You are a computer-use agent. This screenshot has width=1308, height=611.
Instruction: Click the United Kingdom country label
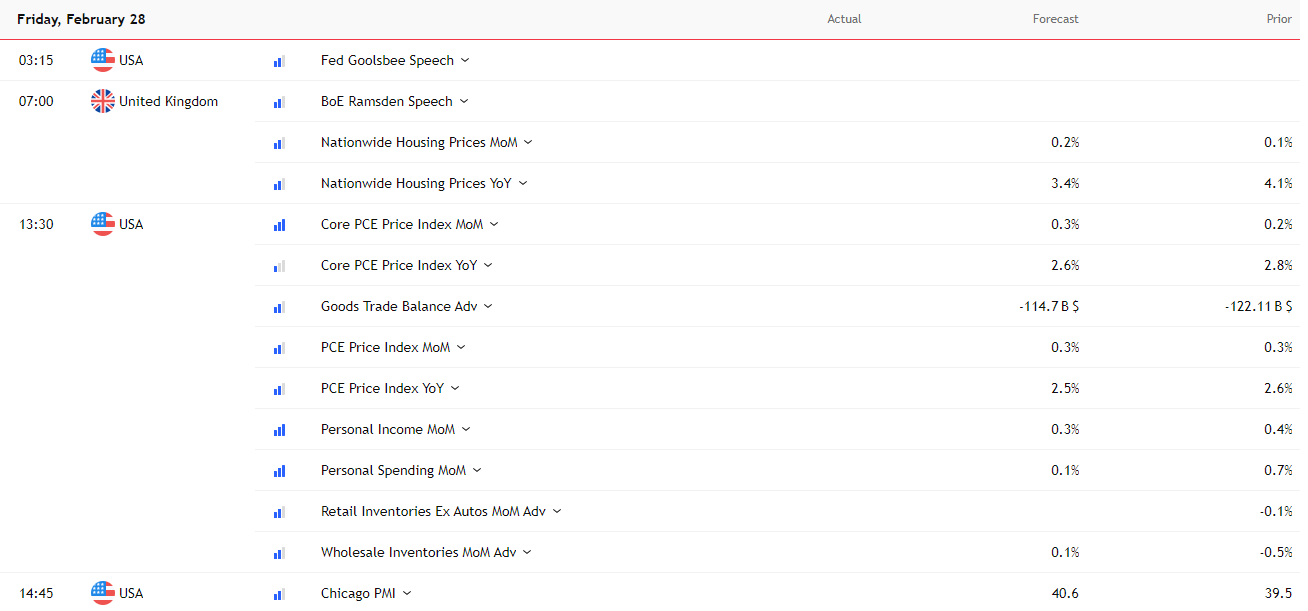[x=168, y=101]
